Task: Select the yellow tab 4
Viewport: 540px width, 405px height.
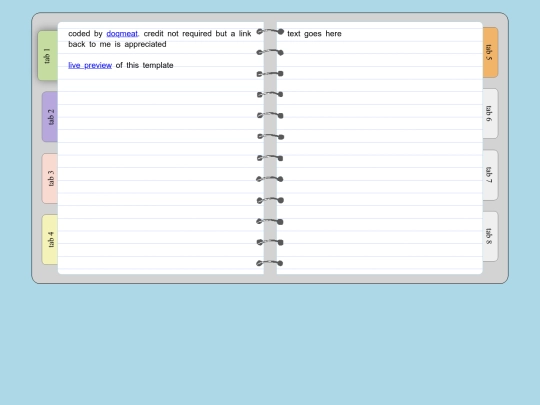Action: coord(50,240)
